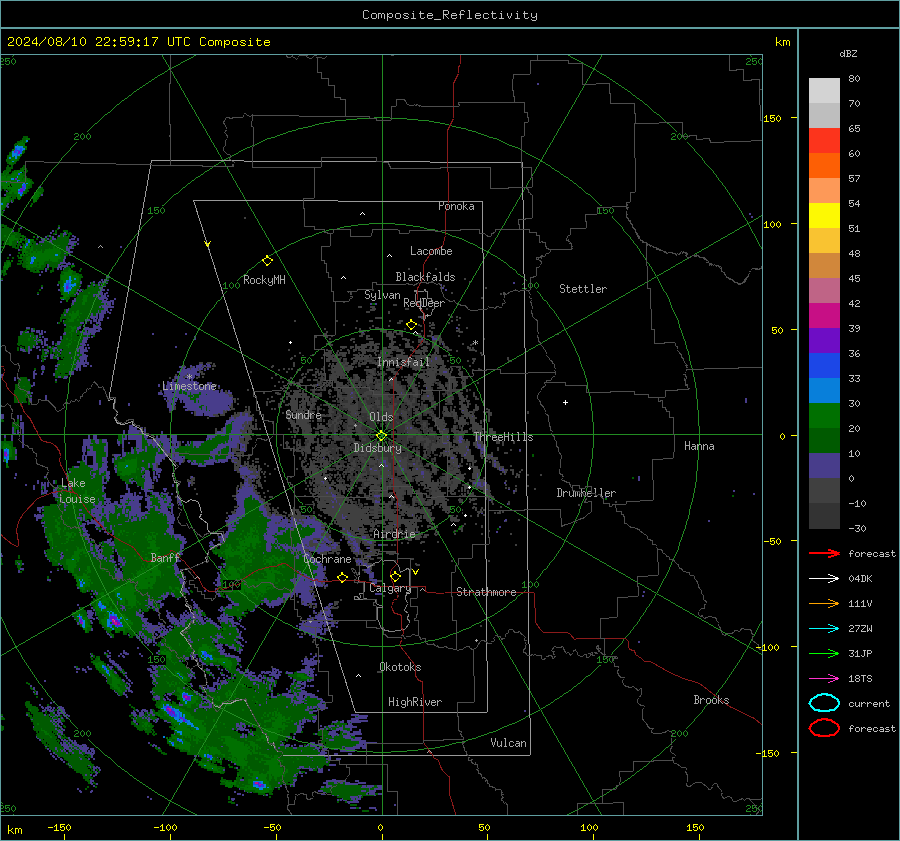Click the yellow 54 dBZ color swatch

click(x=824, y=216)
